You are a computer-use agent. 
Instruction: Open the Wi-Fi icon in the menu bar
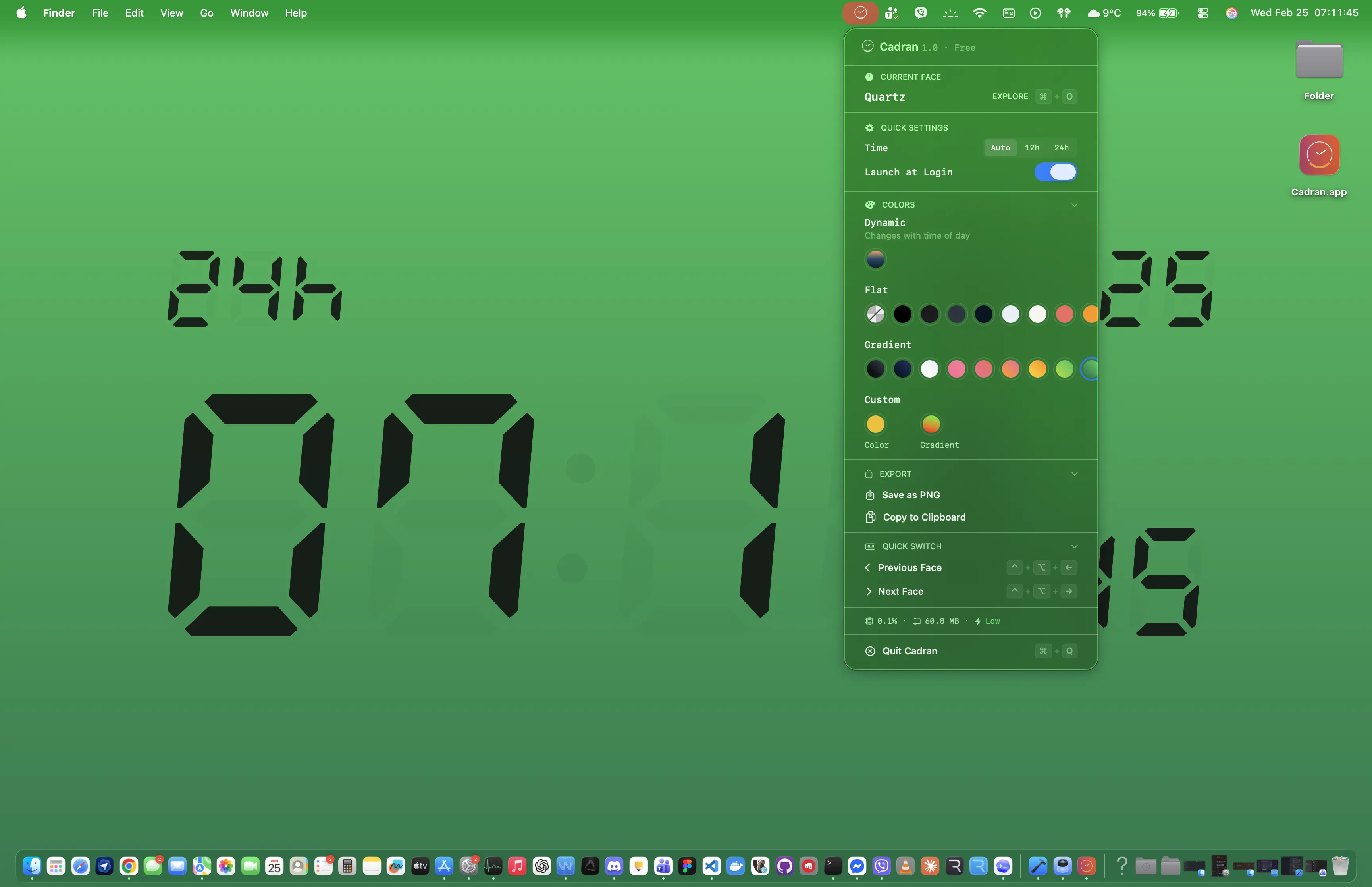[979, 12]
